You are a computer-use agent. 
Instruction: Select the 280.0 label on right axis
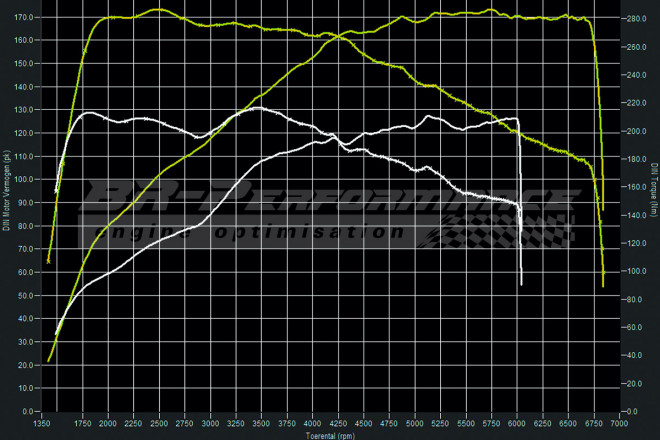(x=632, y=18)
